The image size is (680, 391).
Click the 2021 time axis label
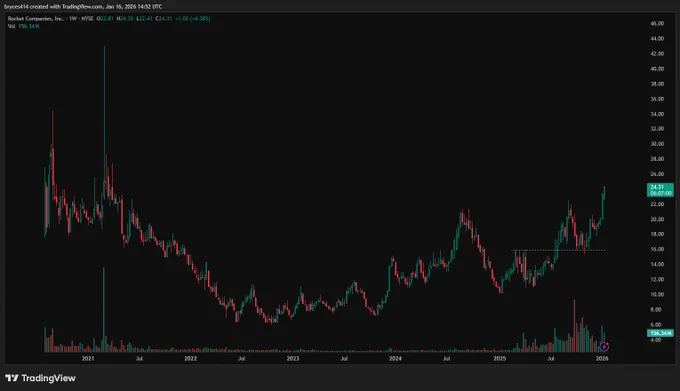point(88,358)
